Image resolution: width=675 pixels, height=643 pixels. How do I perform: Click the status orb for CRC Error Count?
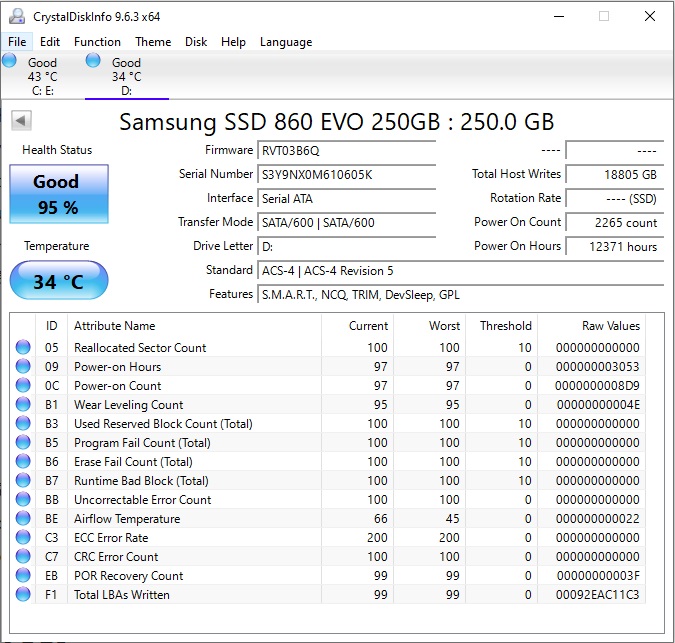tap(23, 556)
